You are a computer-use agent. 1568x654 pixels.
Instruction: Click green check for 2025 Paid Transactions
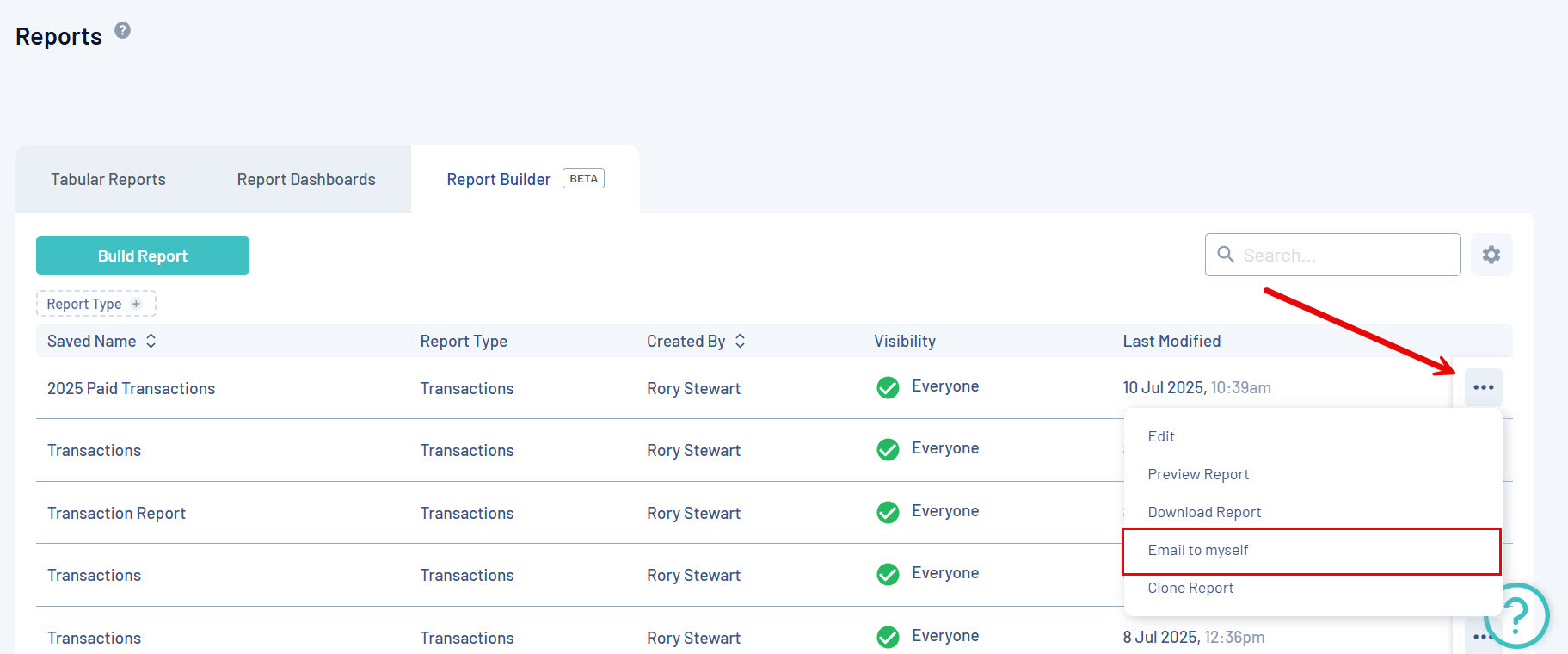888,388
